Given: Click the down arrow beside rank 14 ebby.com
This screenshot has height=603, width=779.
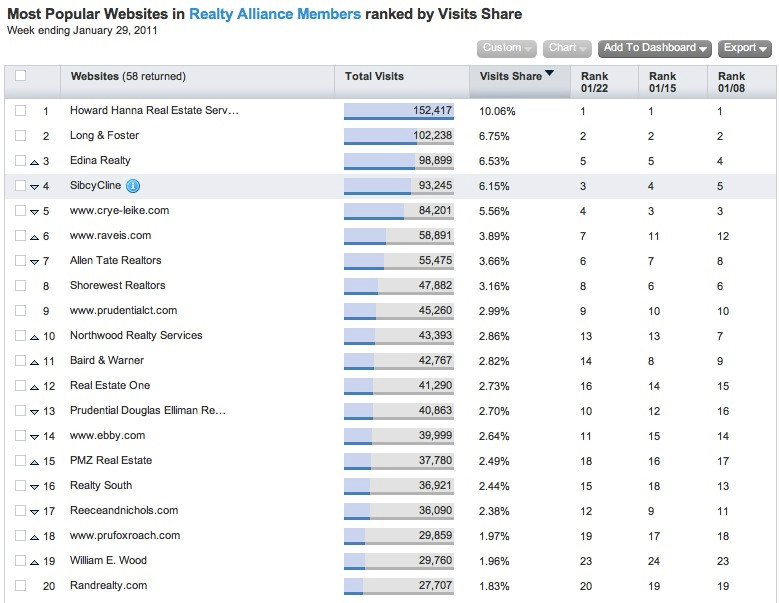Looking at the screenshot, I should click(34, 438).
